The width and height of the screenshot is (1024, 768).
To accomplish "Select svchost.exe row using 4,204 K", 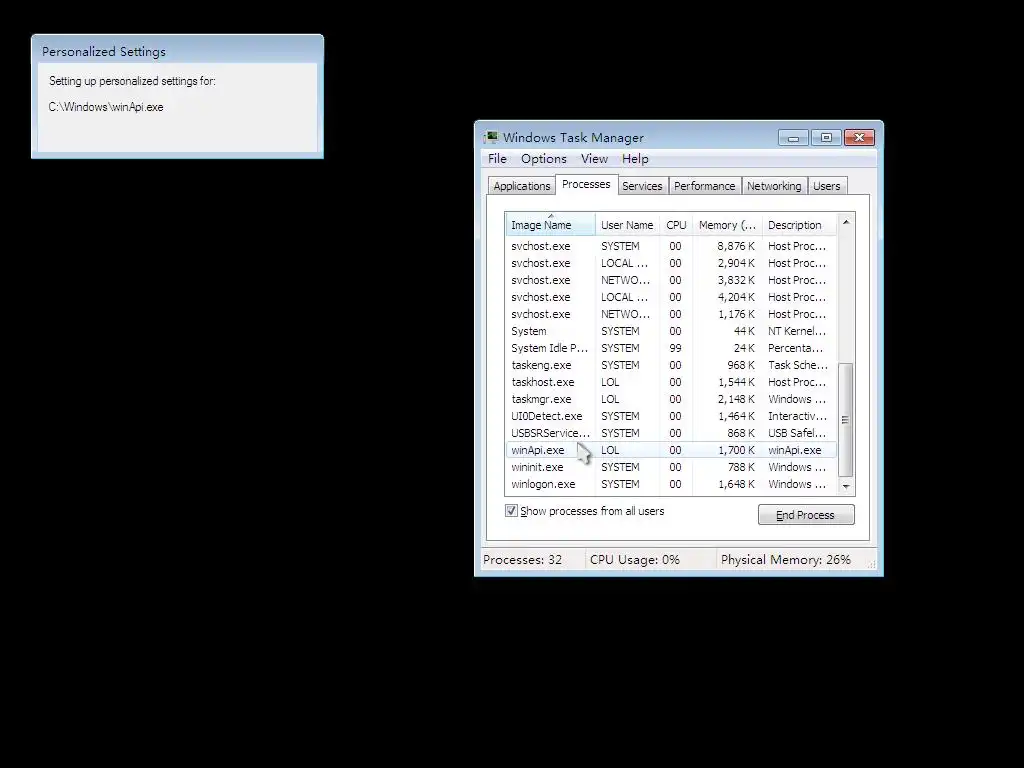I will point(671,297).
